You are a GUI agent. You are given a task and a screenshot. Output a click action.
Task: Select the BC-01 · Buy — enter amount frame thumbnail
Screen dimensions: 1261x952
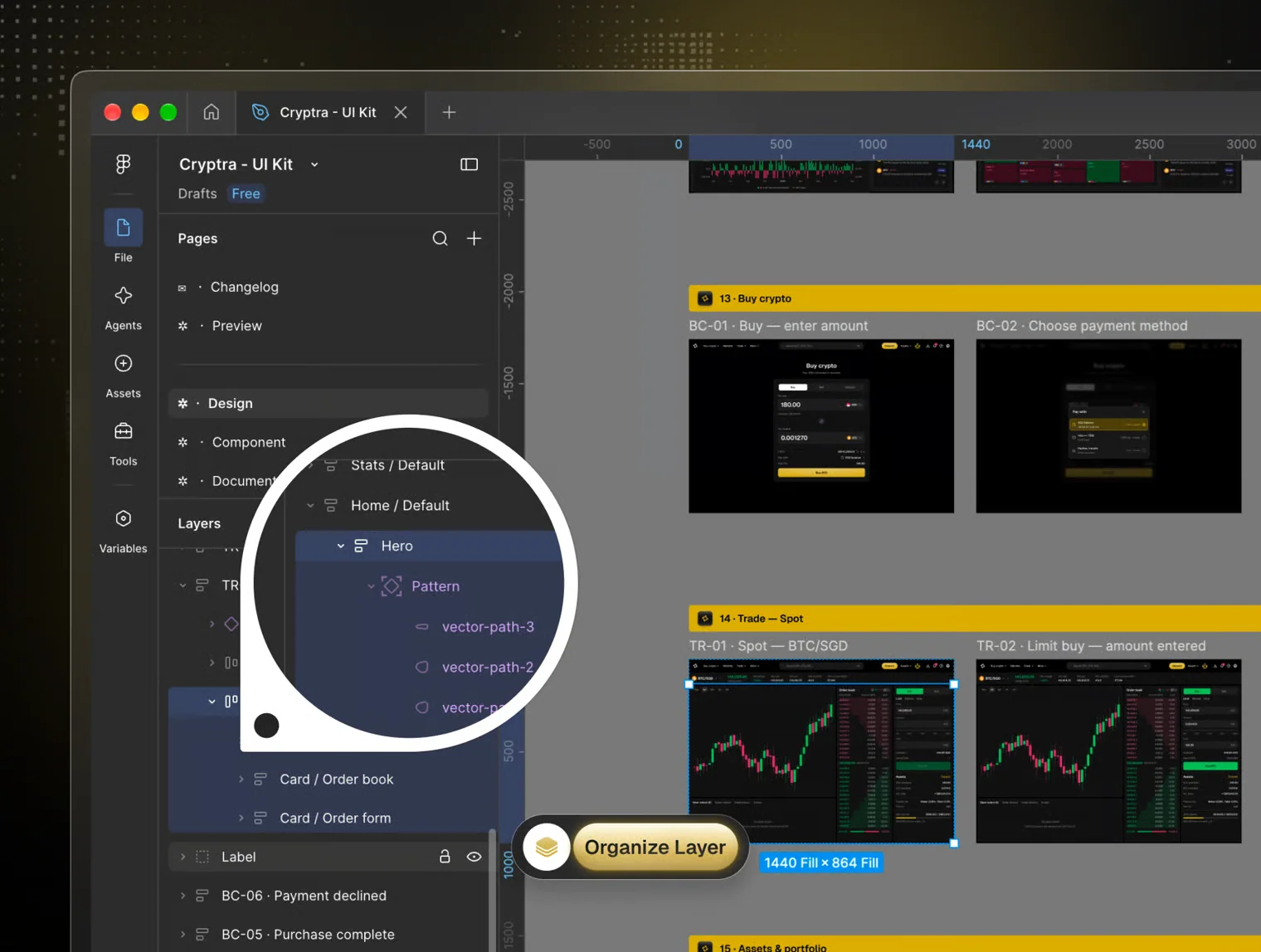point(821,426)
